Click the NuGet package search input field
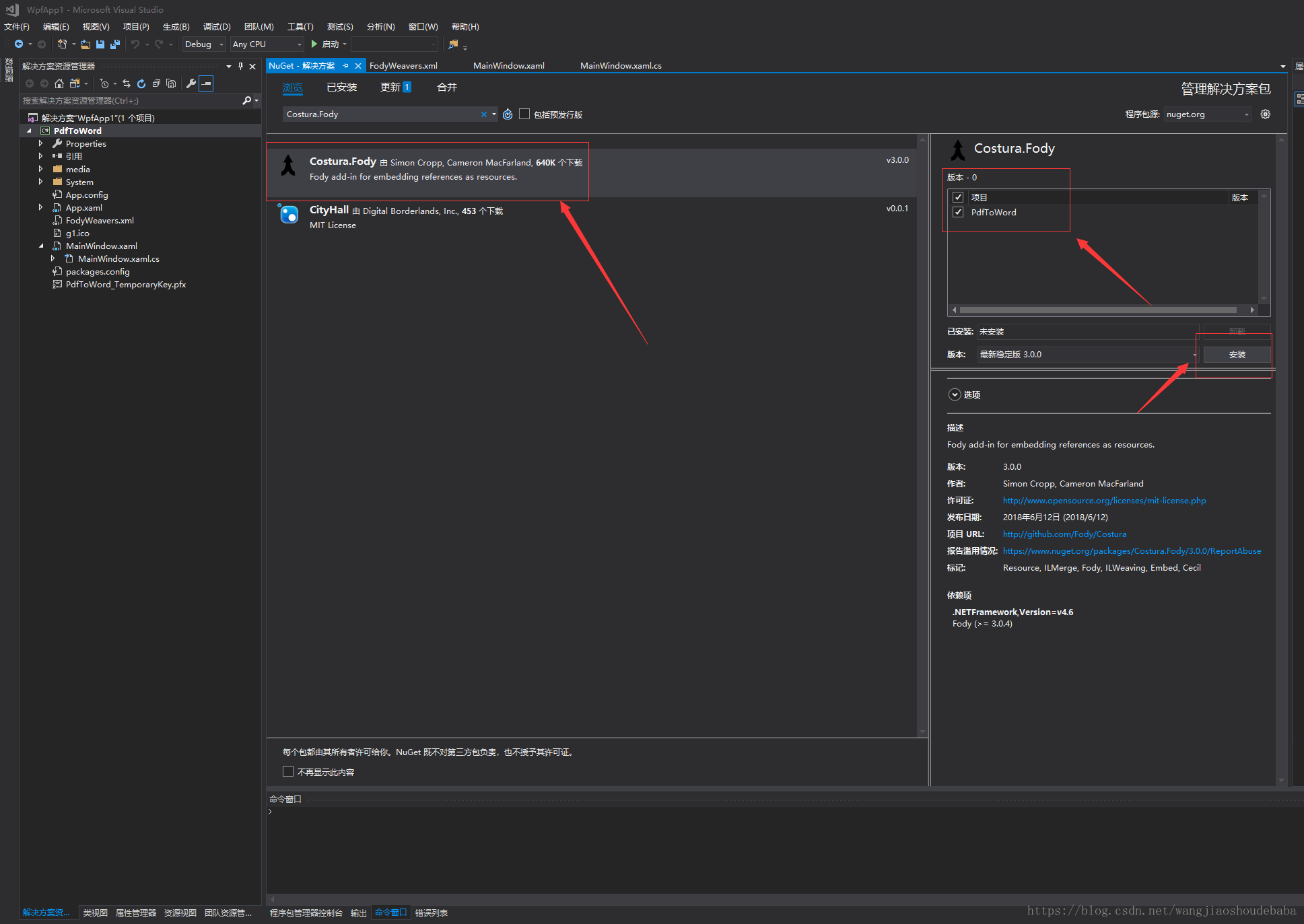1304x924 pixels. 382,114
